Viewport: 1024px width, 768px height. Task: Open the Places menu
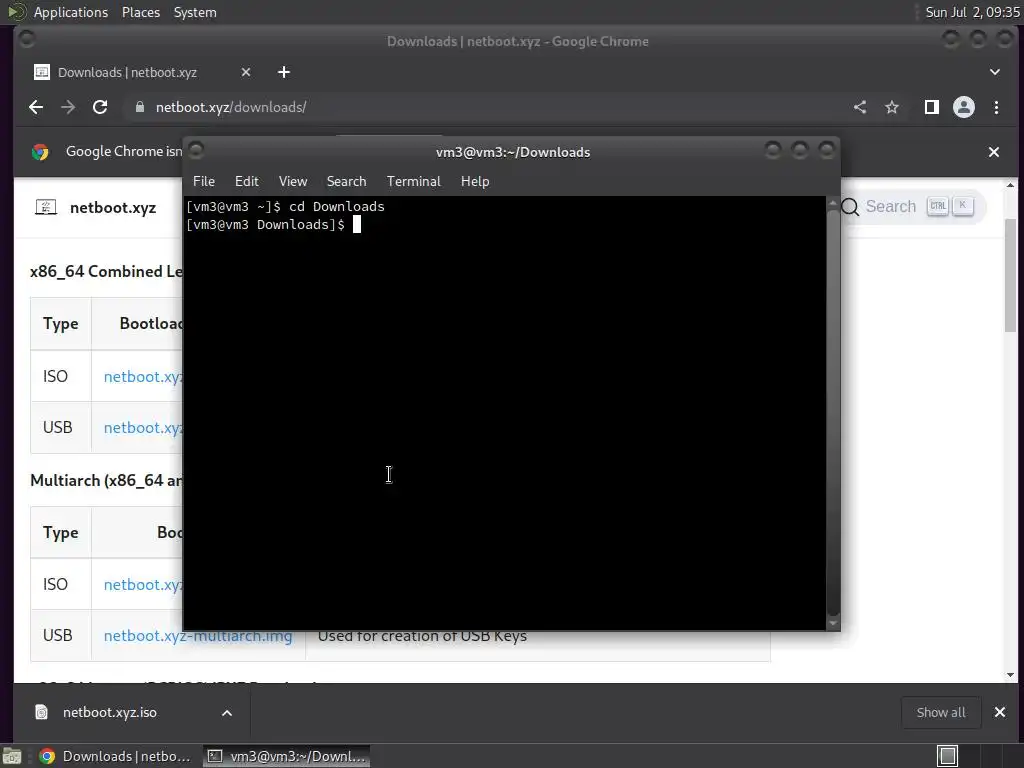tap(141, 12)
